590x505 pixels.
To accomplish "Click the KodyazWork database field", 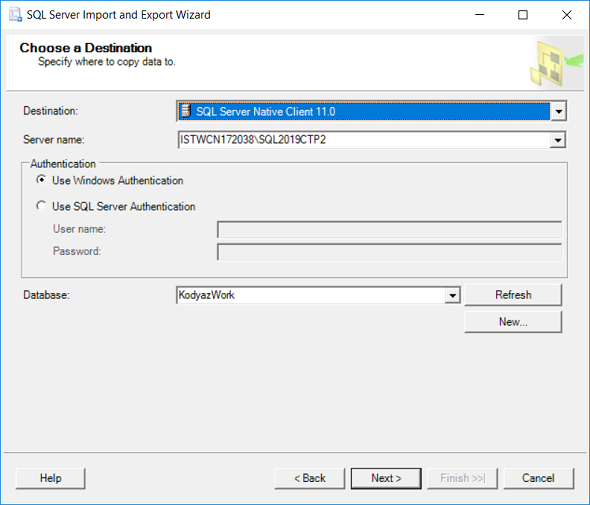I will 311,295.
